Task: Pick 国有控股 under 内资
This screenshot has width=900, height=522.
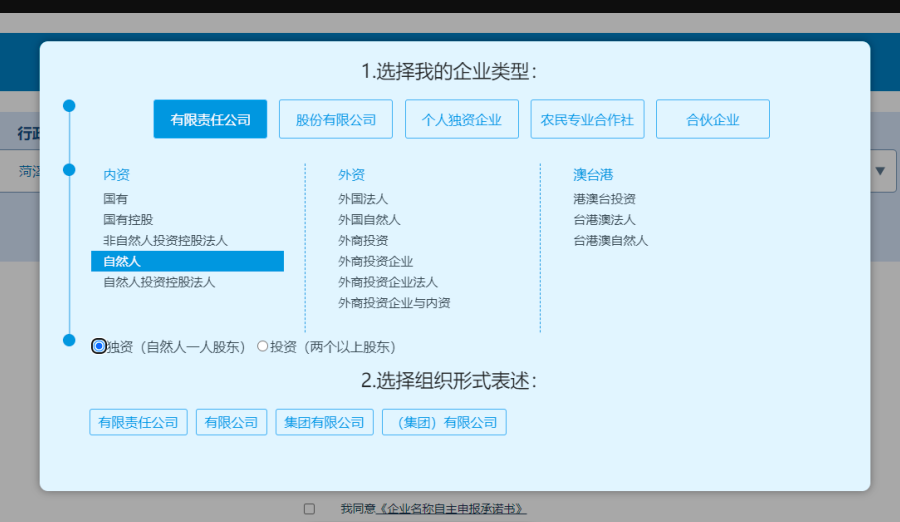Action: (x=128, y=219)
